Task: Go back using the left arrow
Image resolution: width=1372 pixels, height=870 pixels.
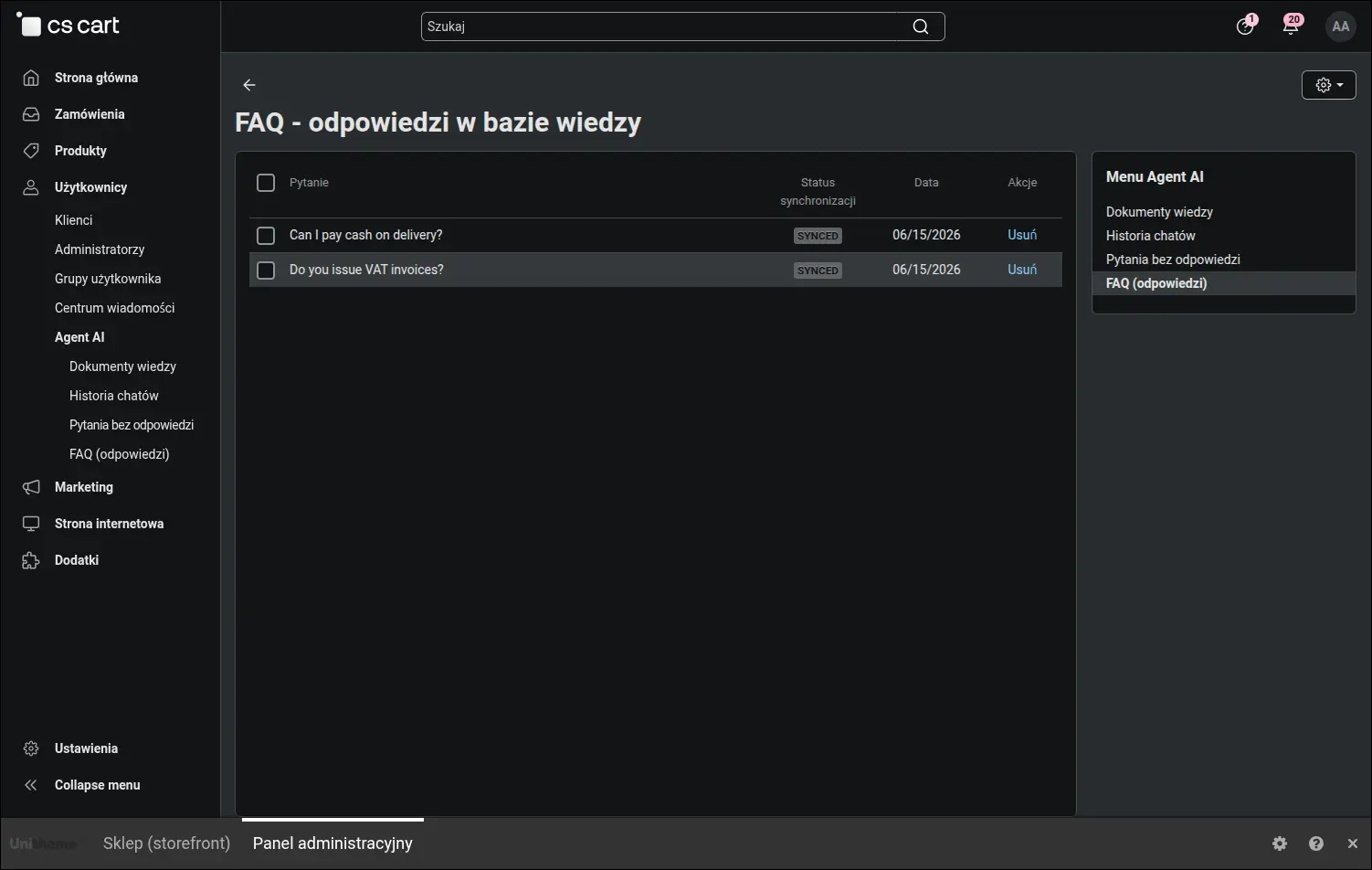Action: 249,85
